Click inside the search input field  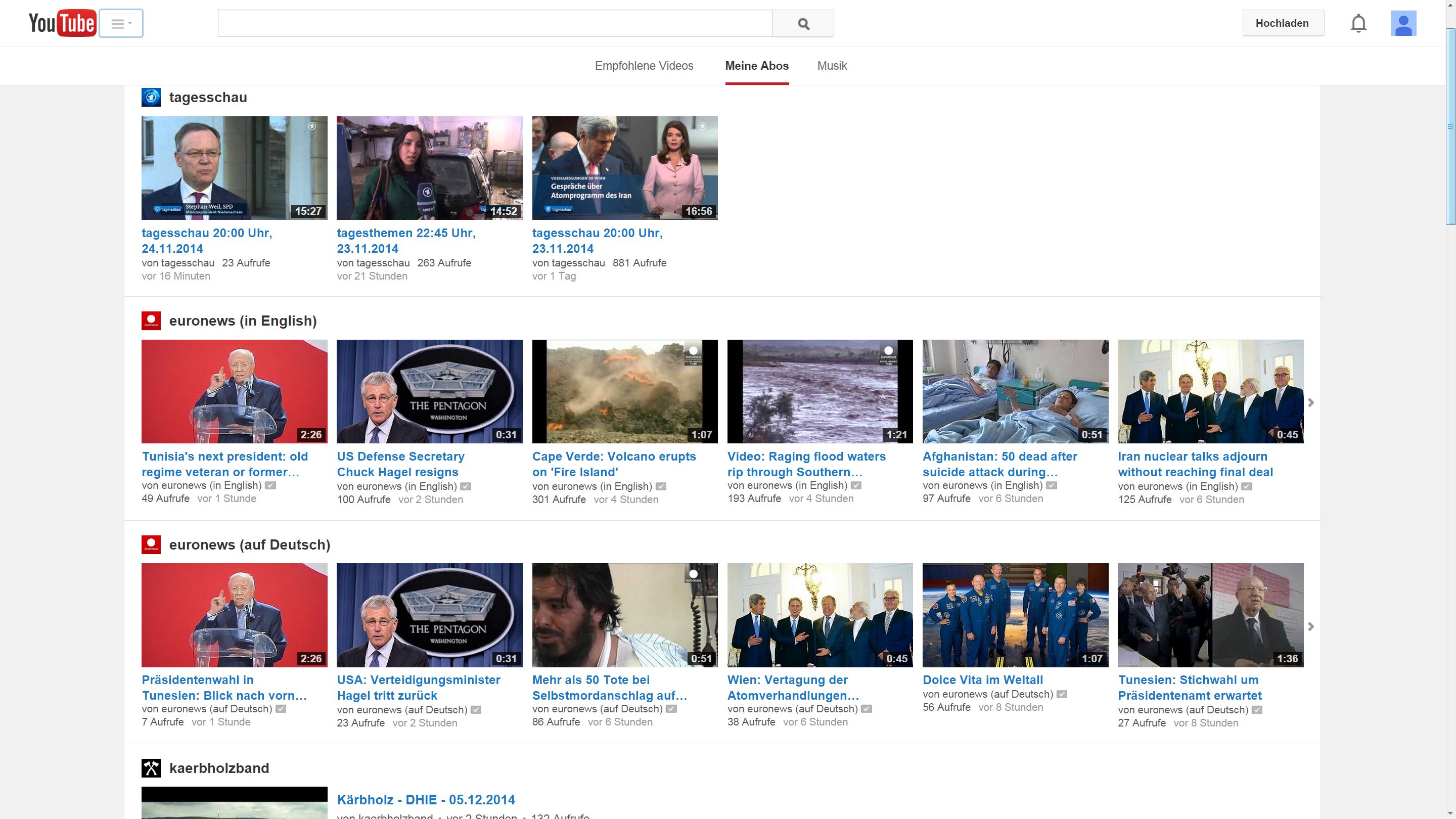(x=494, y=23)
